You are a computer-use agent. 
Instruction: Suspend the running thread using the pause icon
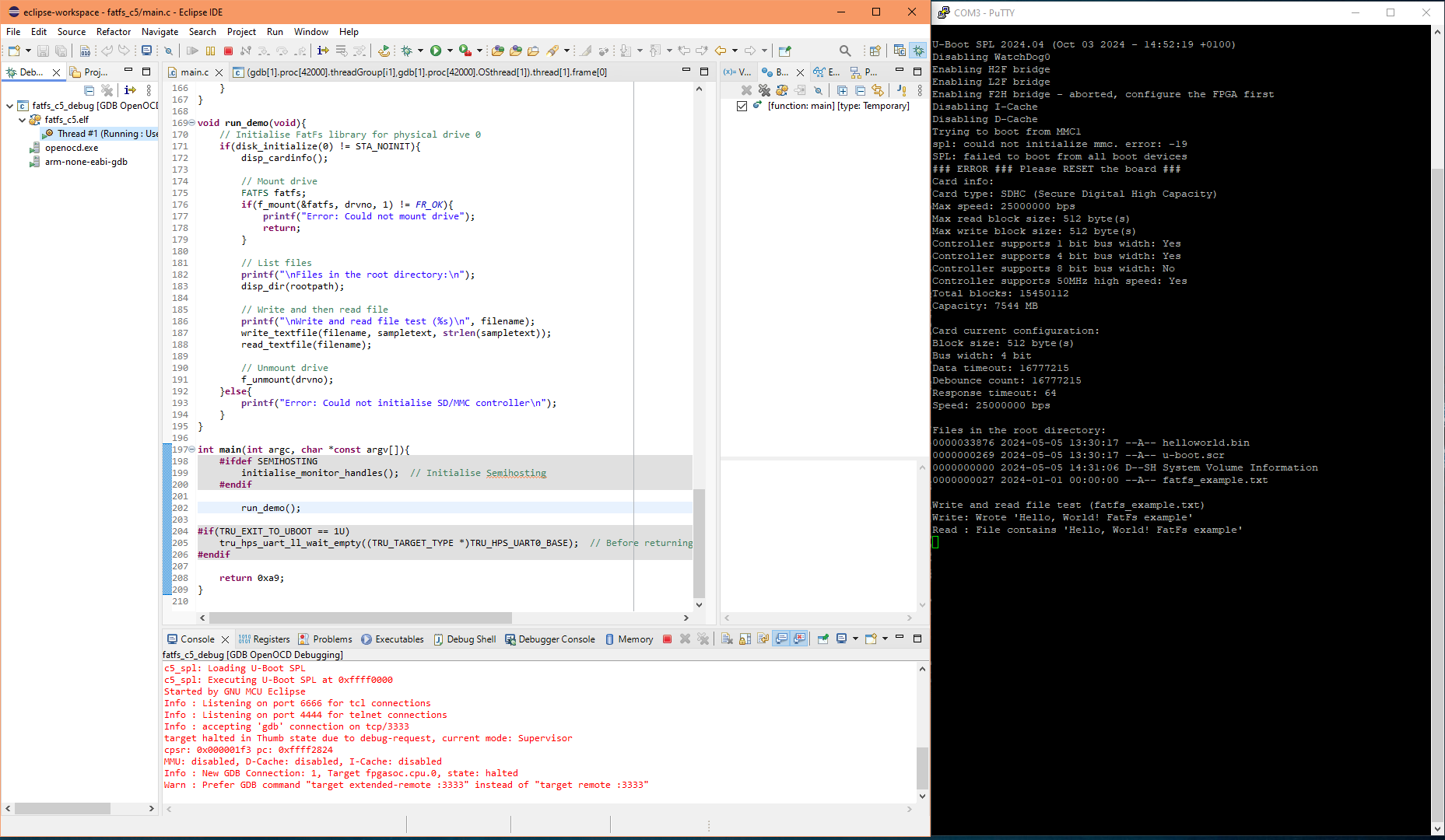(x=210, y=51)
